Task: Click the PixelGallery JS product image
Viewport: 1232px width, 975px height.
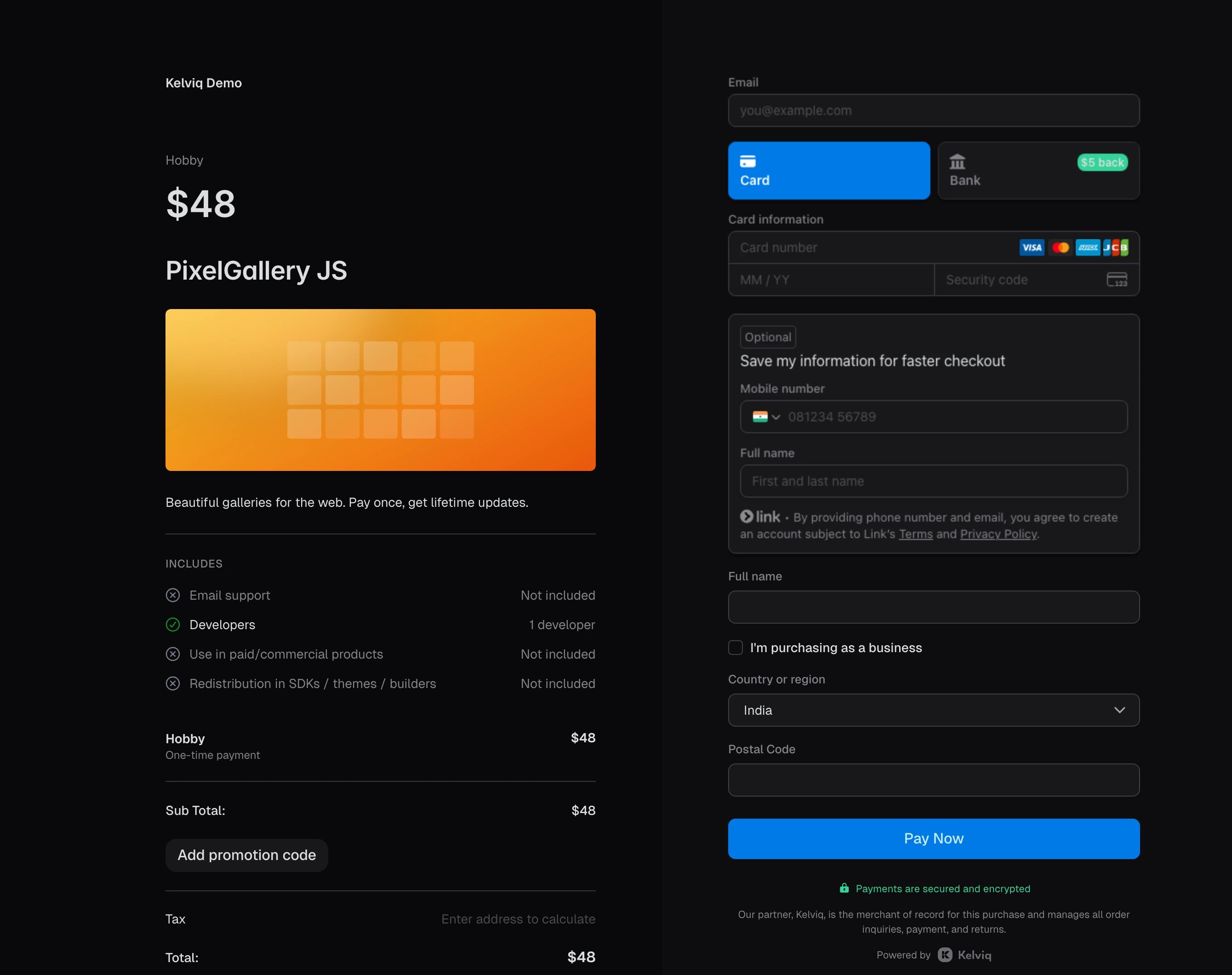Action: tap(381, 390)
